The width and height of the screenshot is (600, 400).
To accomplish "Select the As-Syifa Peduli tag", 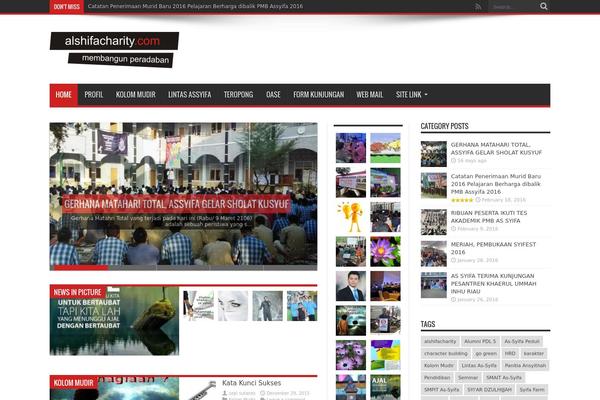I will [522, 341].
